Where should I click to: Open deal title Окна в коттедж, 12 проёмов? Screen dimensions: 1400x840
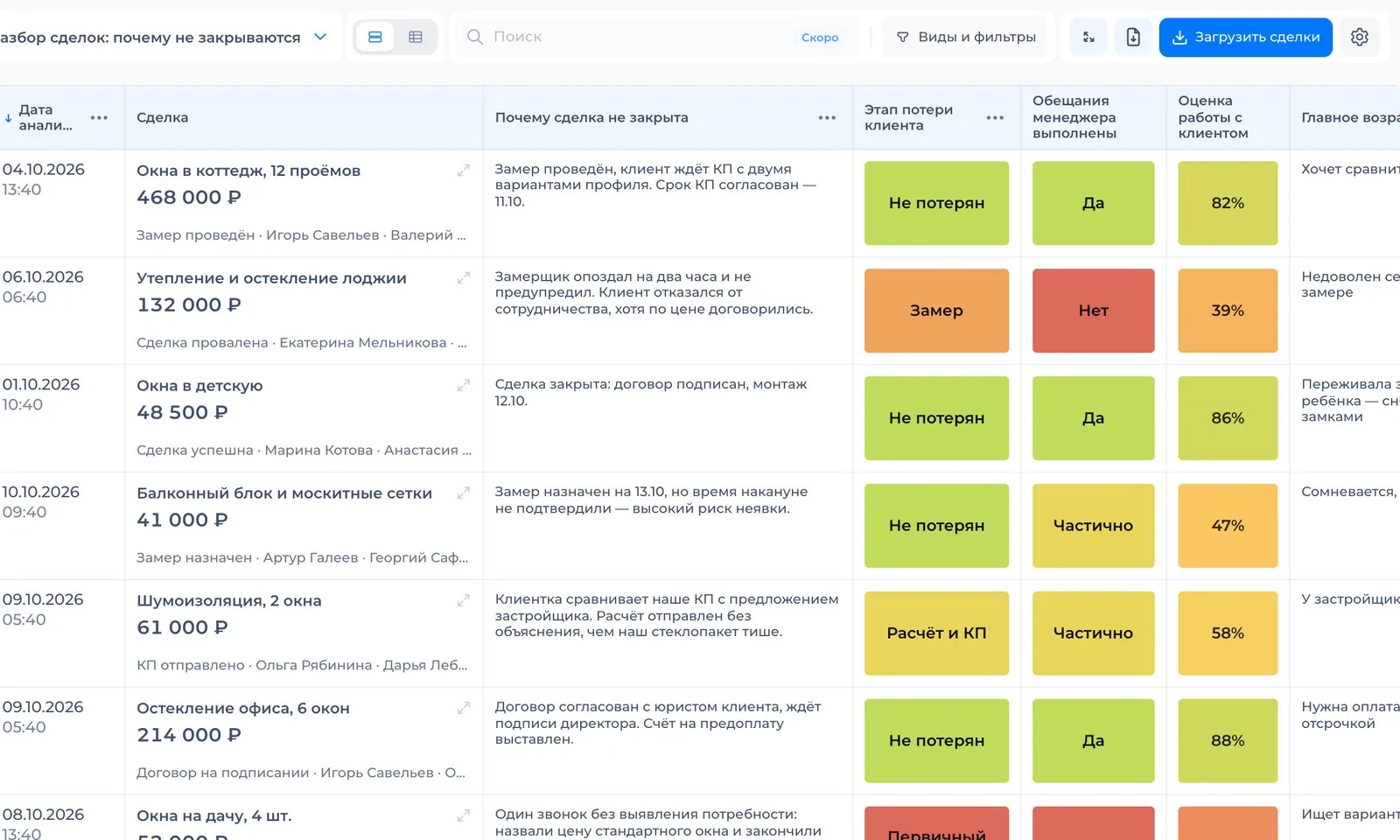click(x=248, y=171)
